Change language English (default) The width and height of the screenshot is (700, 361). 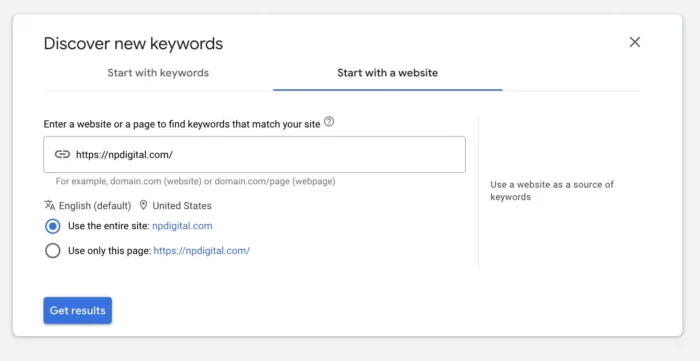pos(95,206)
